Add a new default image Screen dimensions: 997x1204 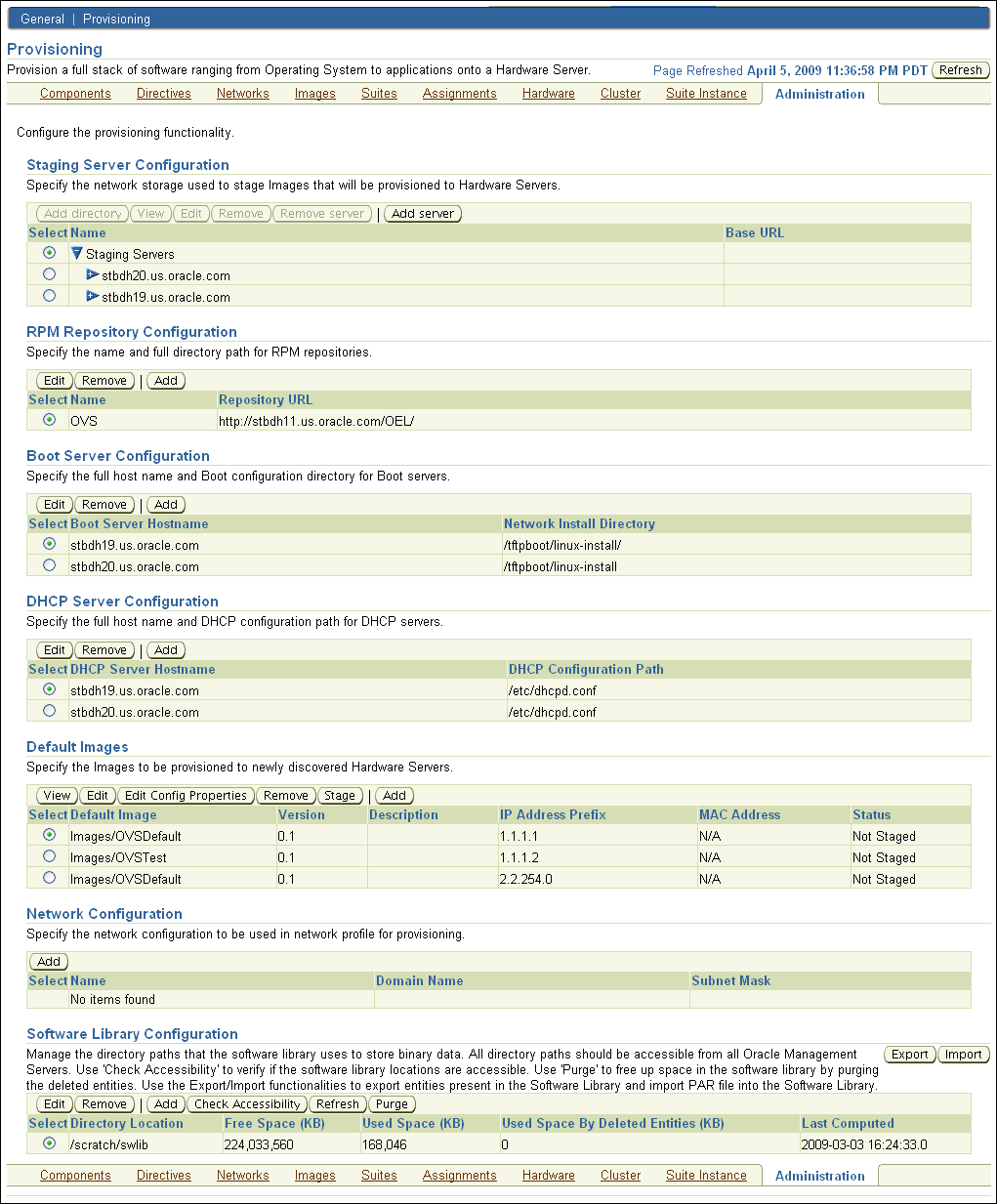click(395, 796)
